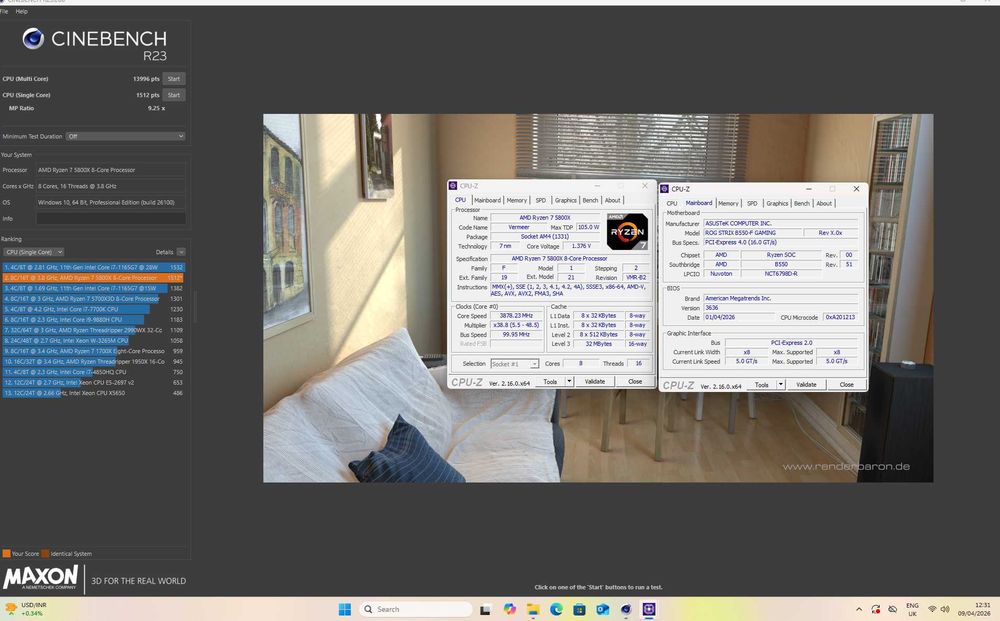Switch to Cinebench taskbar icon
This screenshot has height=621, width=1000.
[x=626, y=610]
